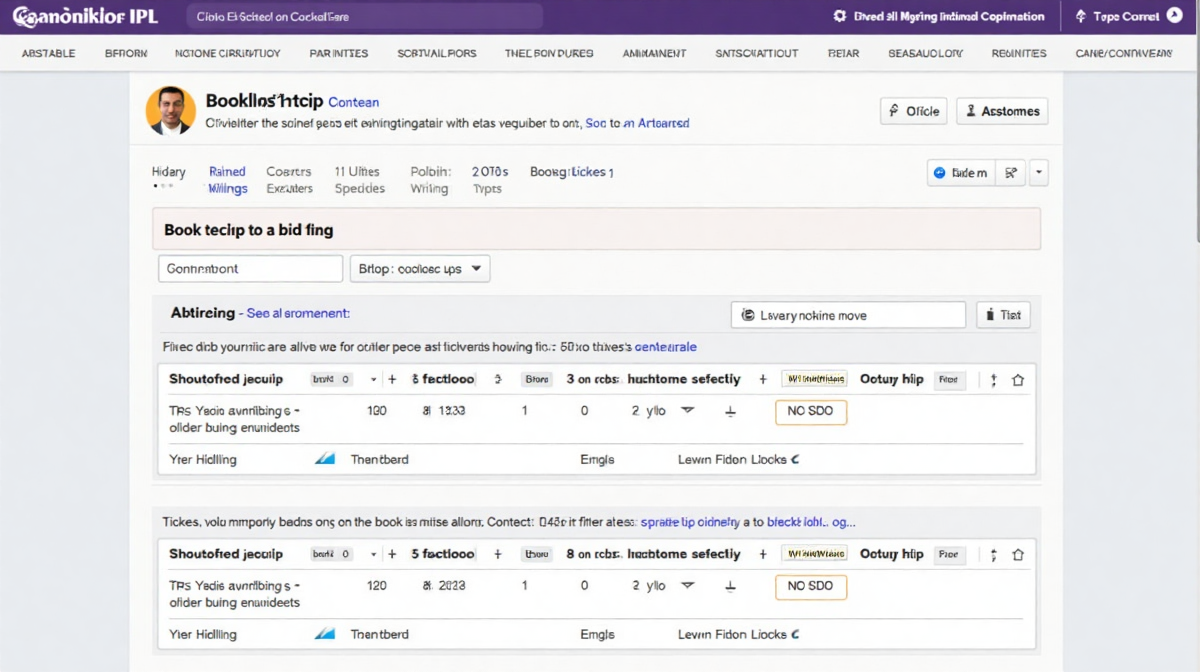Open the small arrow dropdown beside Bide m
This screenshot has height=672, width=1200.
pos(1039,173)
